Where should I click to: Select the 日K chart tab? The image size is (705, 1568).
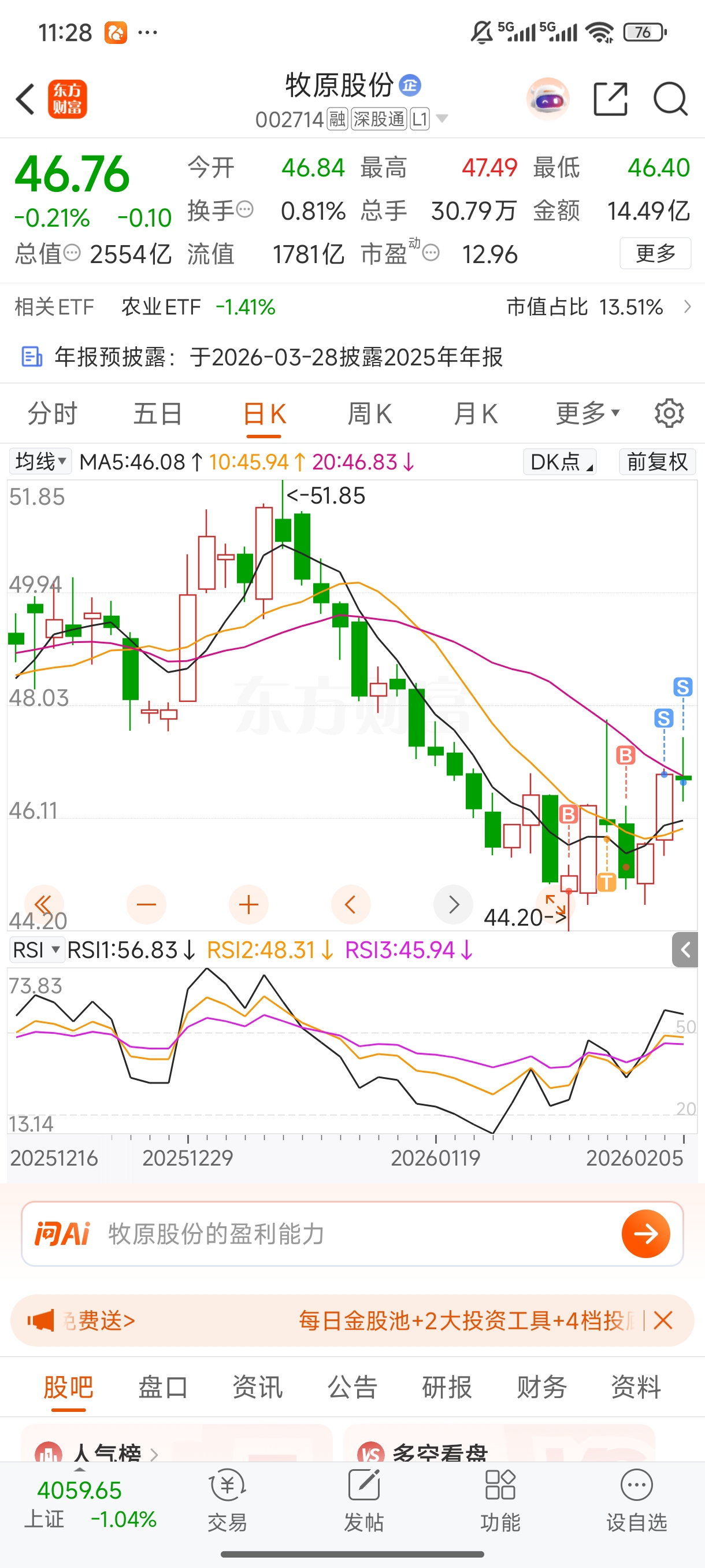coord(264,414)
